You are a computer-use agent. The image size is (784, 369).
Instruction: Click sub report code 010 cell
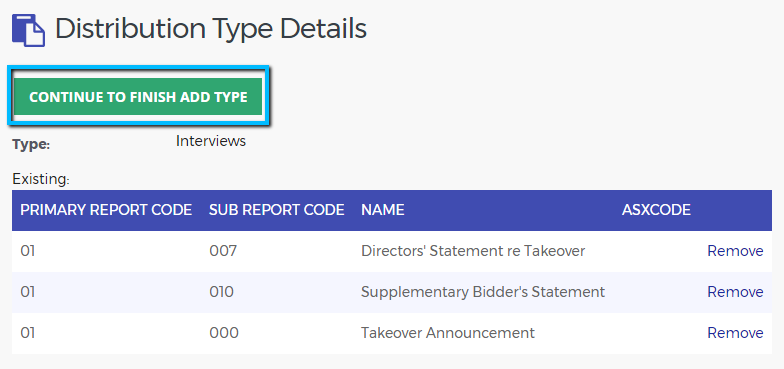tap(222, 292)
